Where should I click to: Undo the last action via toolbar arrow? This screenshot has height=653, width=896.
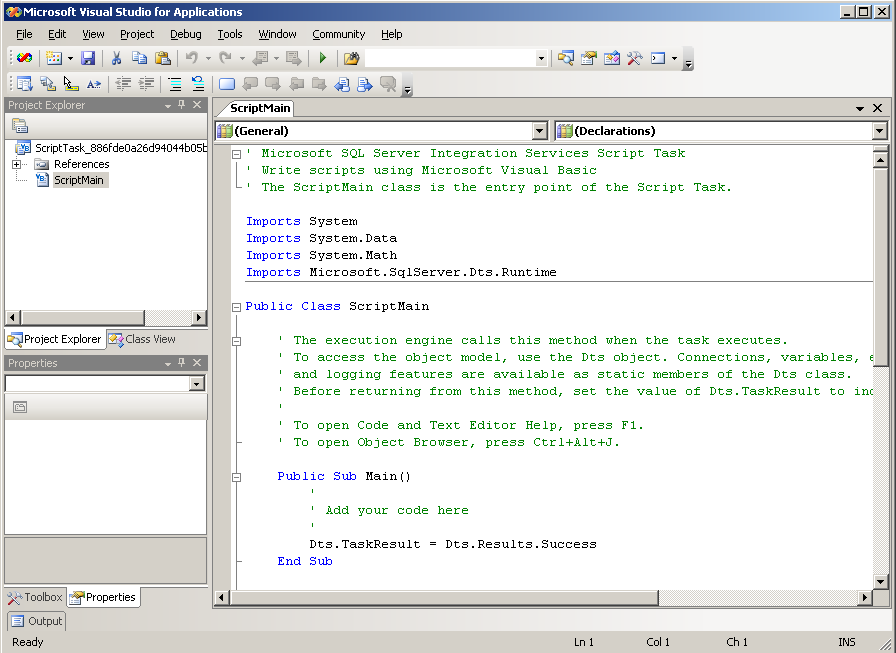tap(191, 58)
